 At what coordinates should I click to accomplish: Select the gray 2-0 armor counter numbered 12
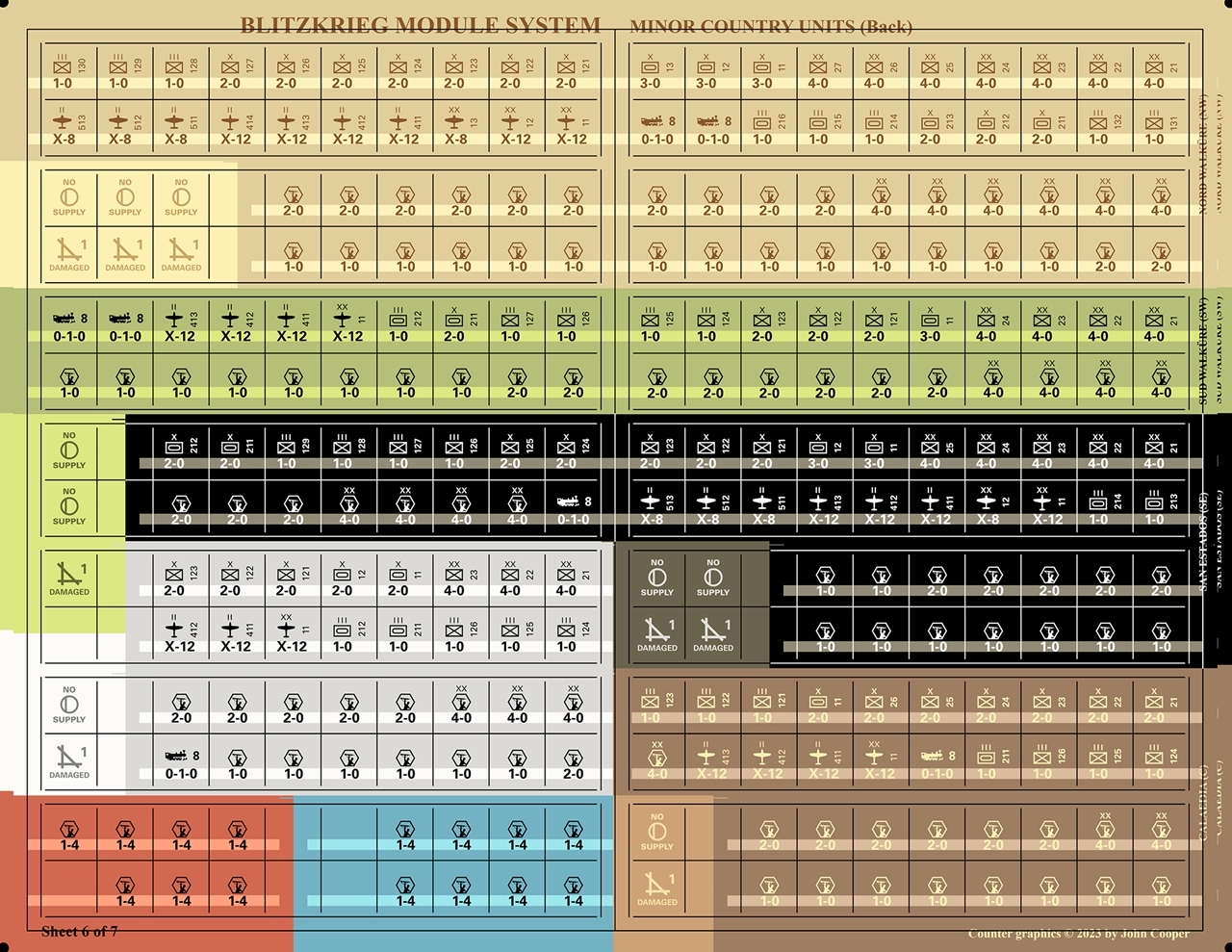pyautogui.click(x=349, y=580)
